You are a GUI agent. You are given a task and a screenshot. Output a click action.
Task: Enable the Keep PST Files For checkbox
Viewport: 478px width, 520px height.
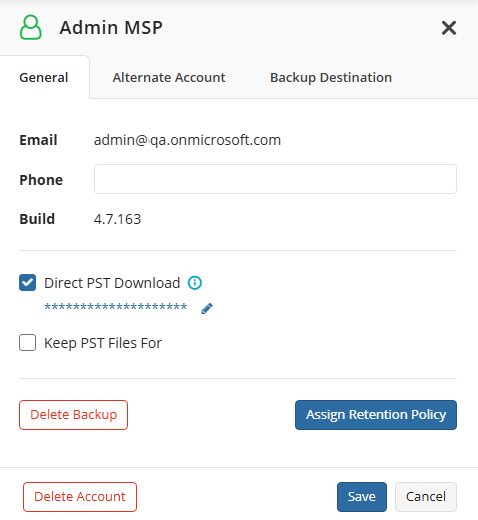[27, 343]
